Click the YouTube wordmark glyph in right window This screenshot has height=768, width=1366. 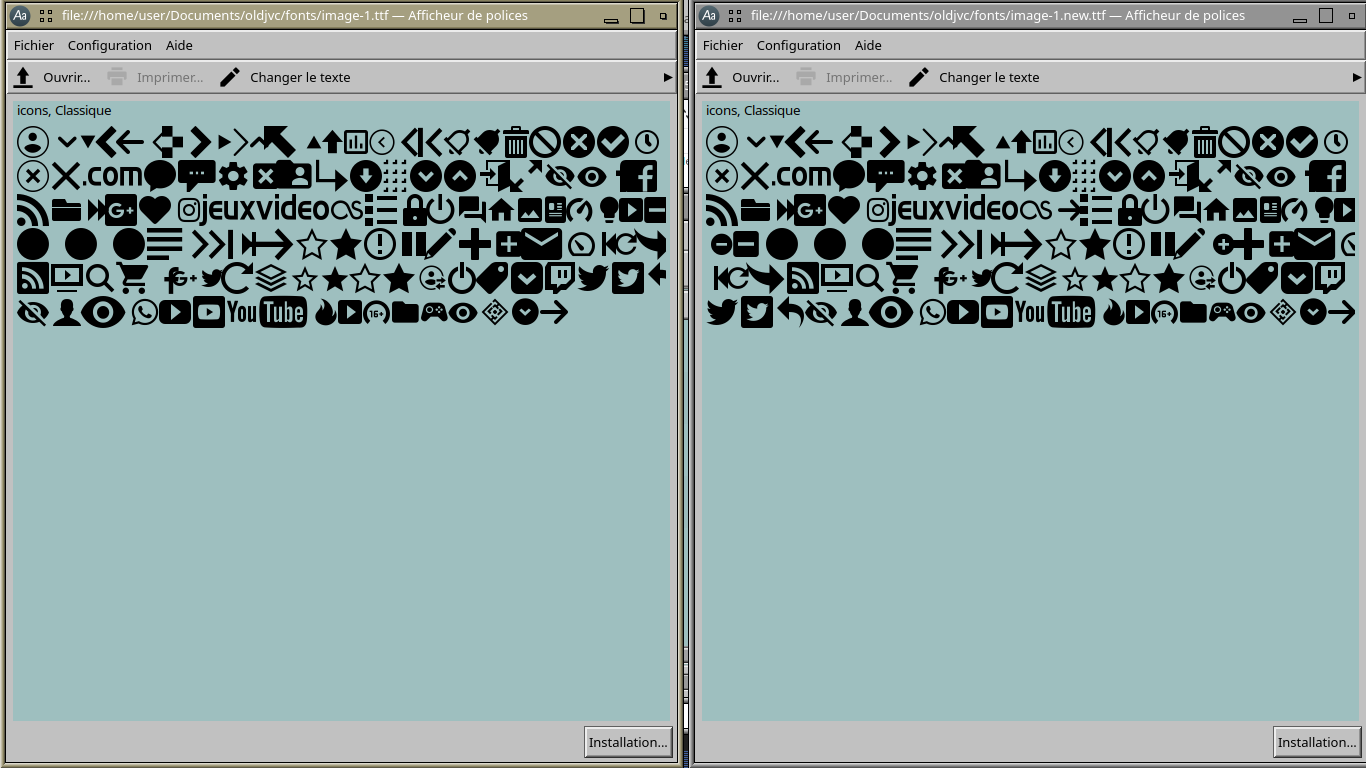[x=1054, y=312]
